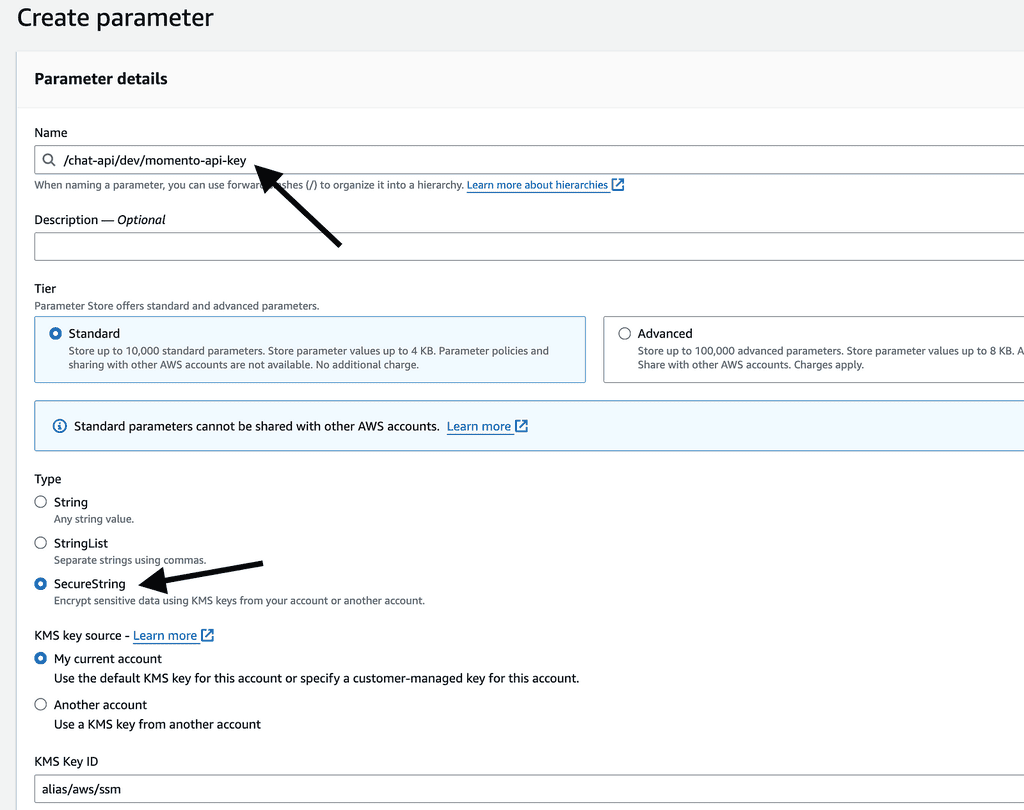Open Learn more link in the sharing notice
Image resolution: width=1024 pixels, height=810 pixels.
pos(478,426)
